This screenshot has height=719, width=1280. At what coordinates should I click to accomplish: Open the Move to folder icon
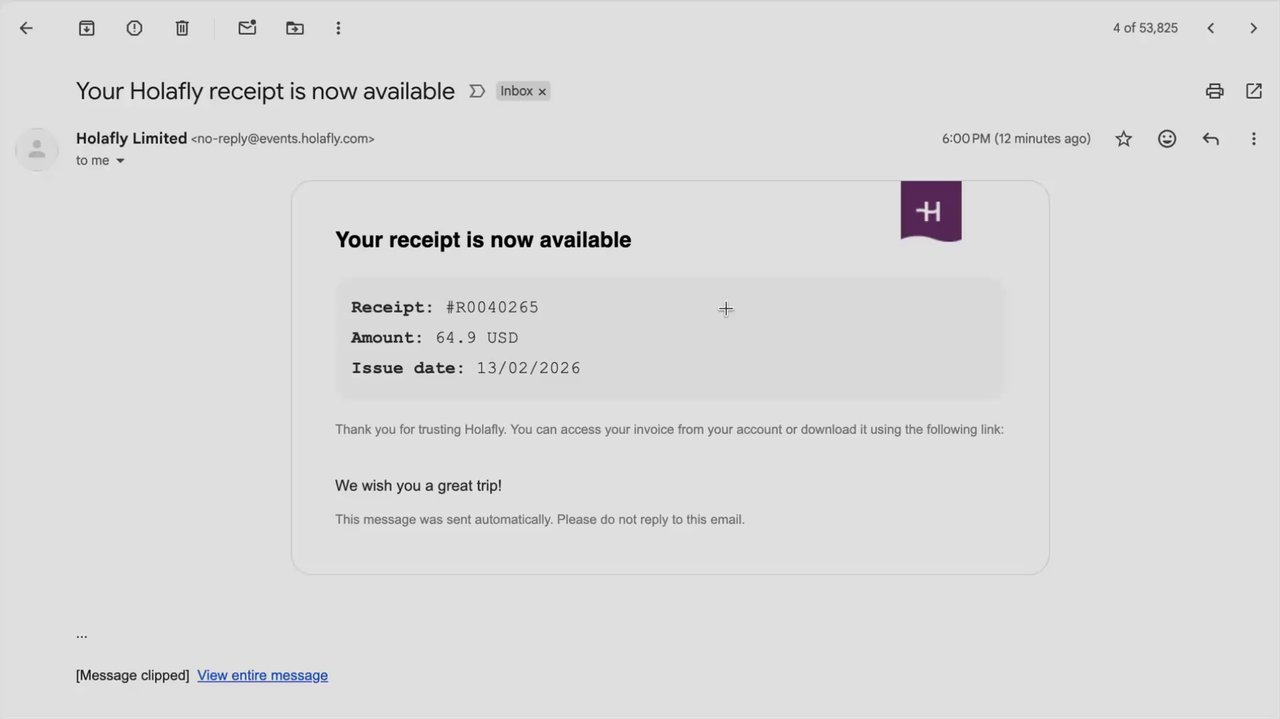click(295, 28)
